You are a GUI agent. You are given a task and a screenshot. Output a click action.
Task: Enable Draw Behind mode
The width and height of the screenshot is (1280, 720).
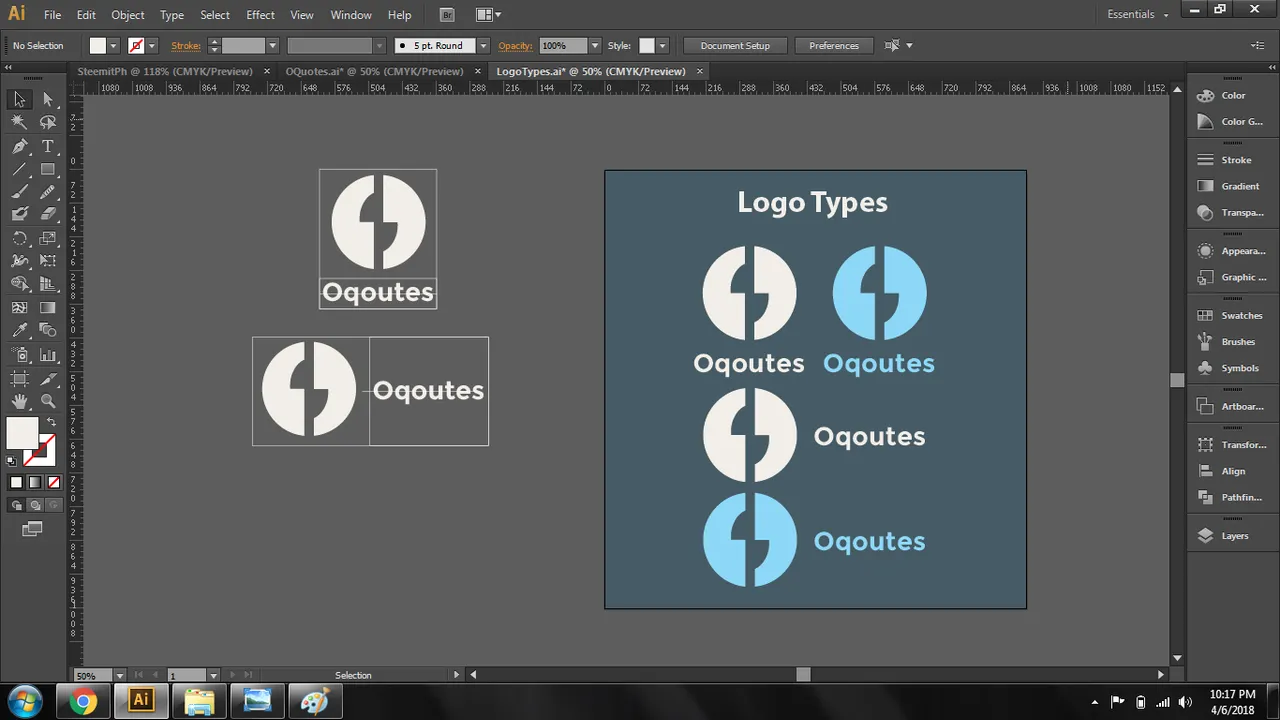(x=35, y=505)
